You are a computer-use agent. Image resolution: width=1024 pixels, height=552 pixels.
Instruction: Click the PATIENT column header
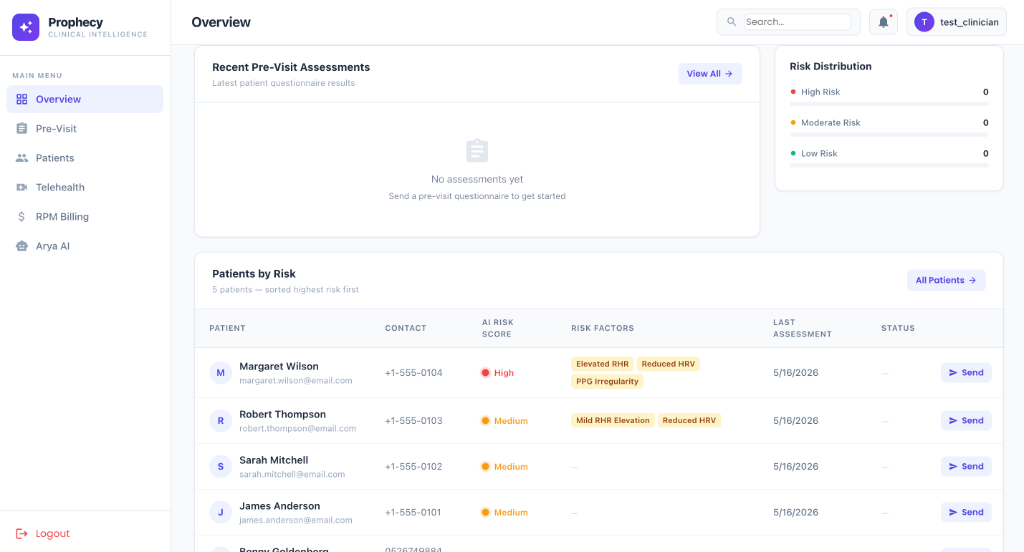[227, 328]
